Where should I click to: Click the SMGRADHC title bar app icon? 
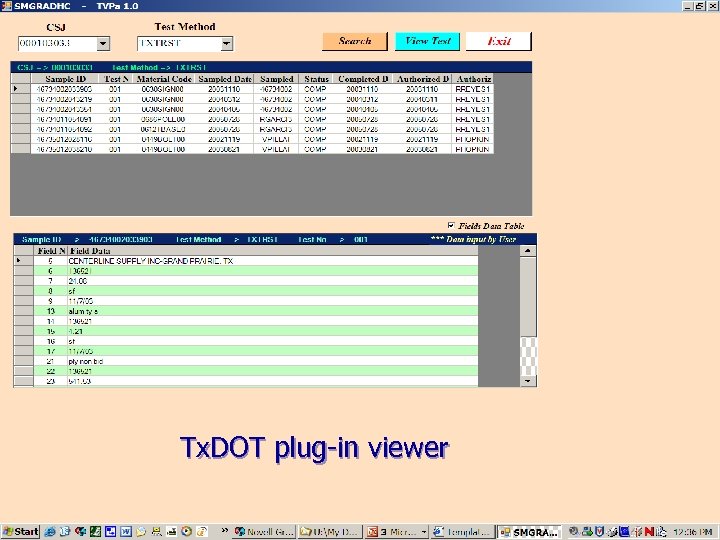pyautogui.click(x=6, y=6)
